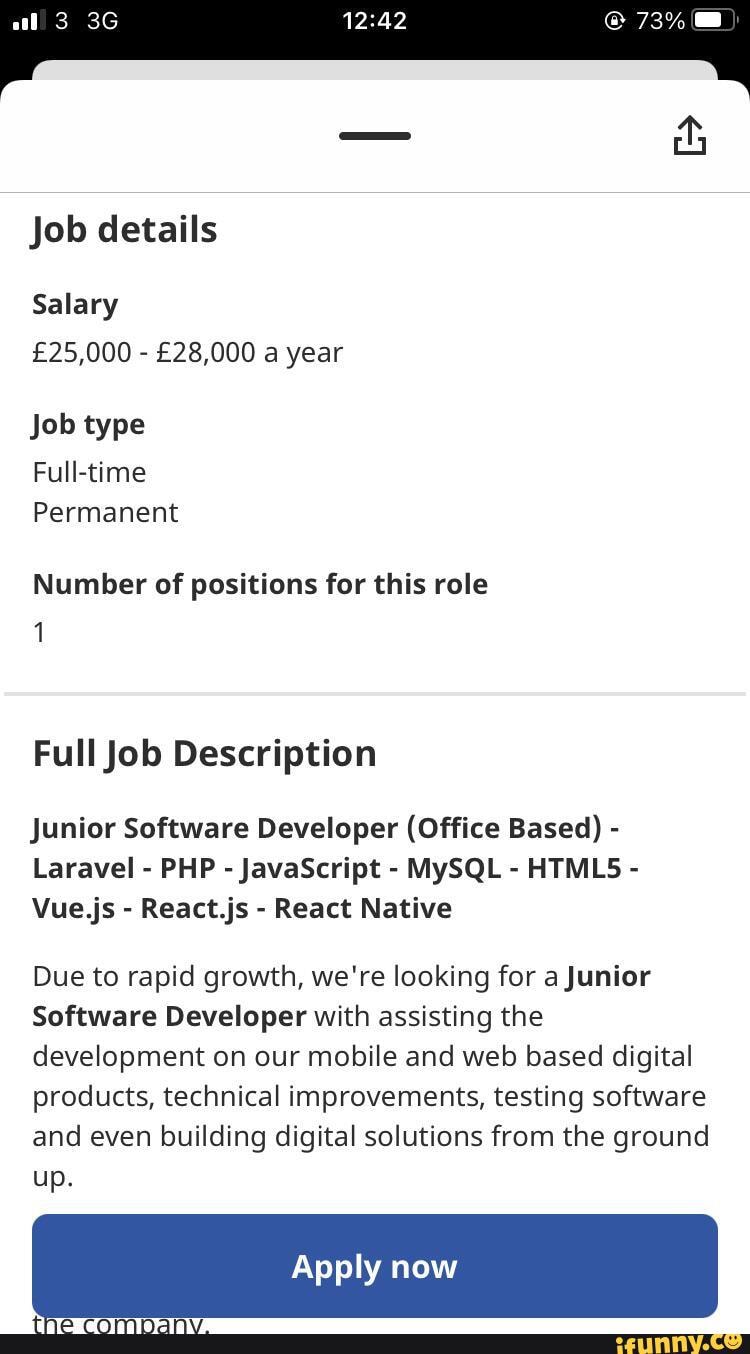Open the share sheet for this job
Screen dimensions: 750x1354
tap(689, 135)
